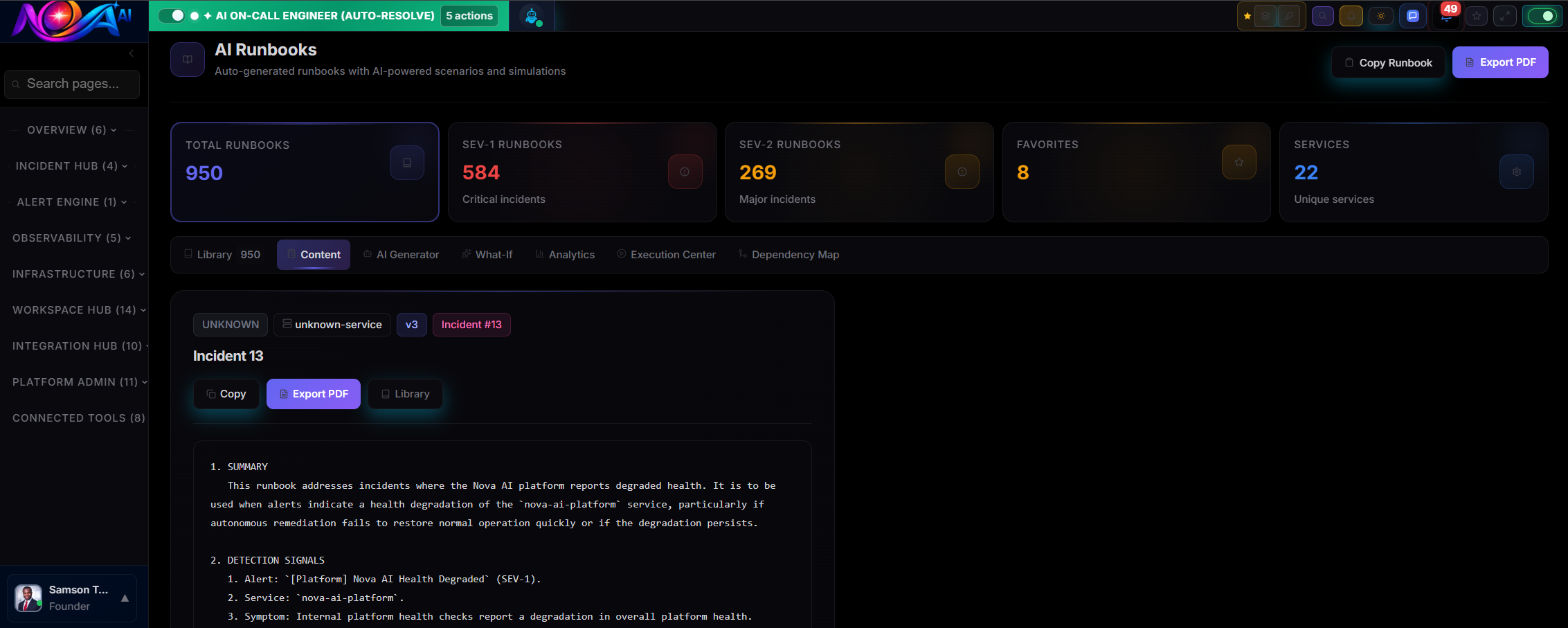Viewport: 1568px width, 628px height.
Task: Click the fullscreen expand arrows icon
Action: click(1504, 16)
